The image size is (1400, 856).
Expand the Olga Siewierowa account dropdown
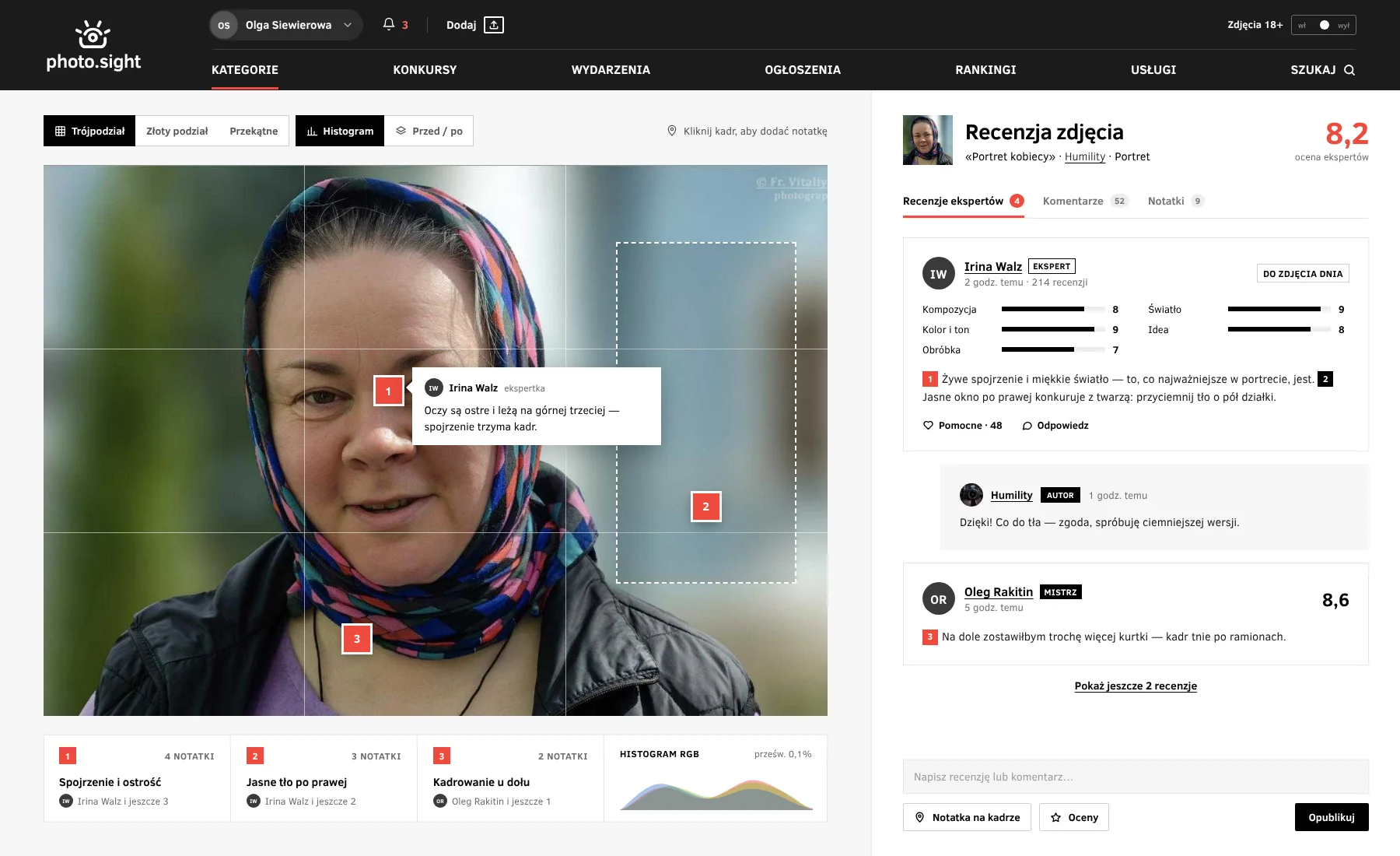[x=285, y=25]
